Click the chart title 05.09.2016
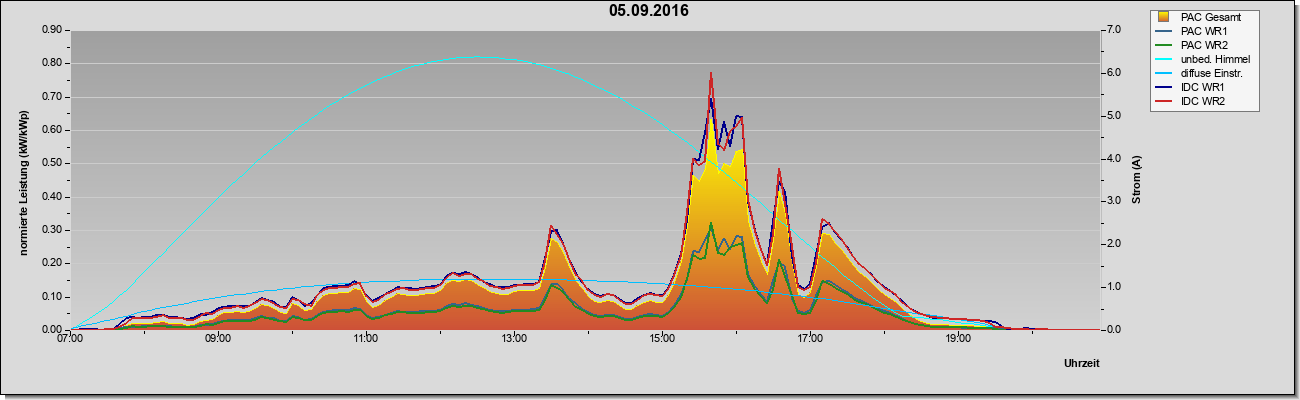This screenshot has width=1300, height=400. [649, 11]
